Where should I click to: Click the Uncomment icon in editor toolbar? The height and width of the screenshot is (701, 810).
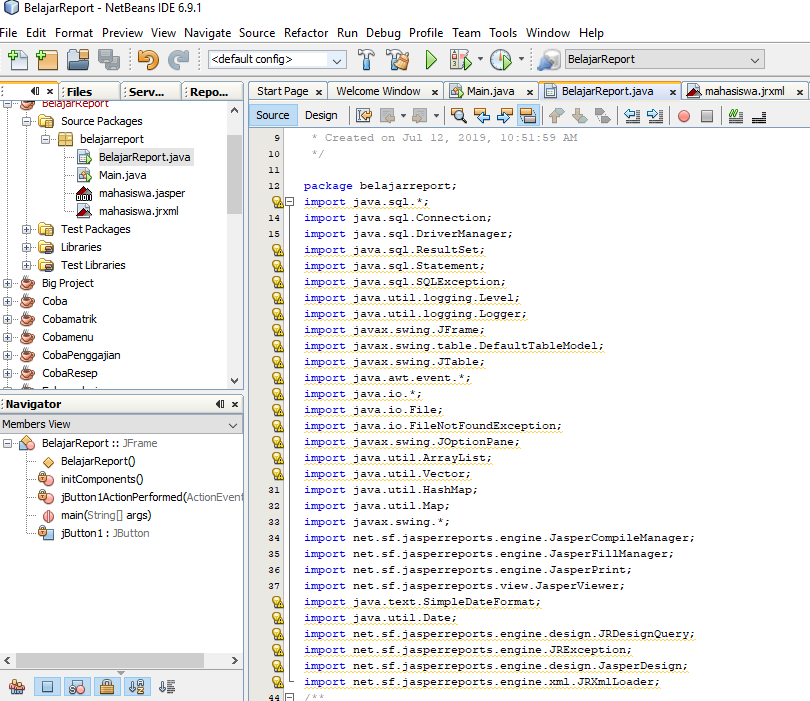click(x=759, y=117)
